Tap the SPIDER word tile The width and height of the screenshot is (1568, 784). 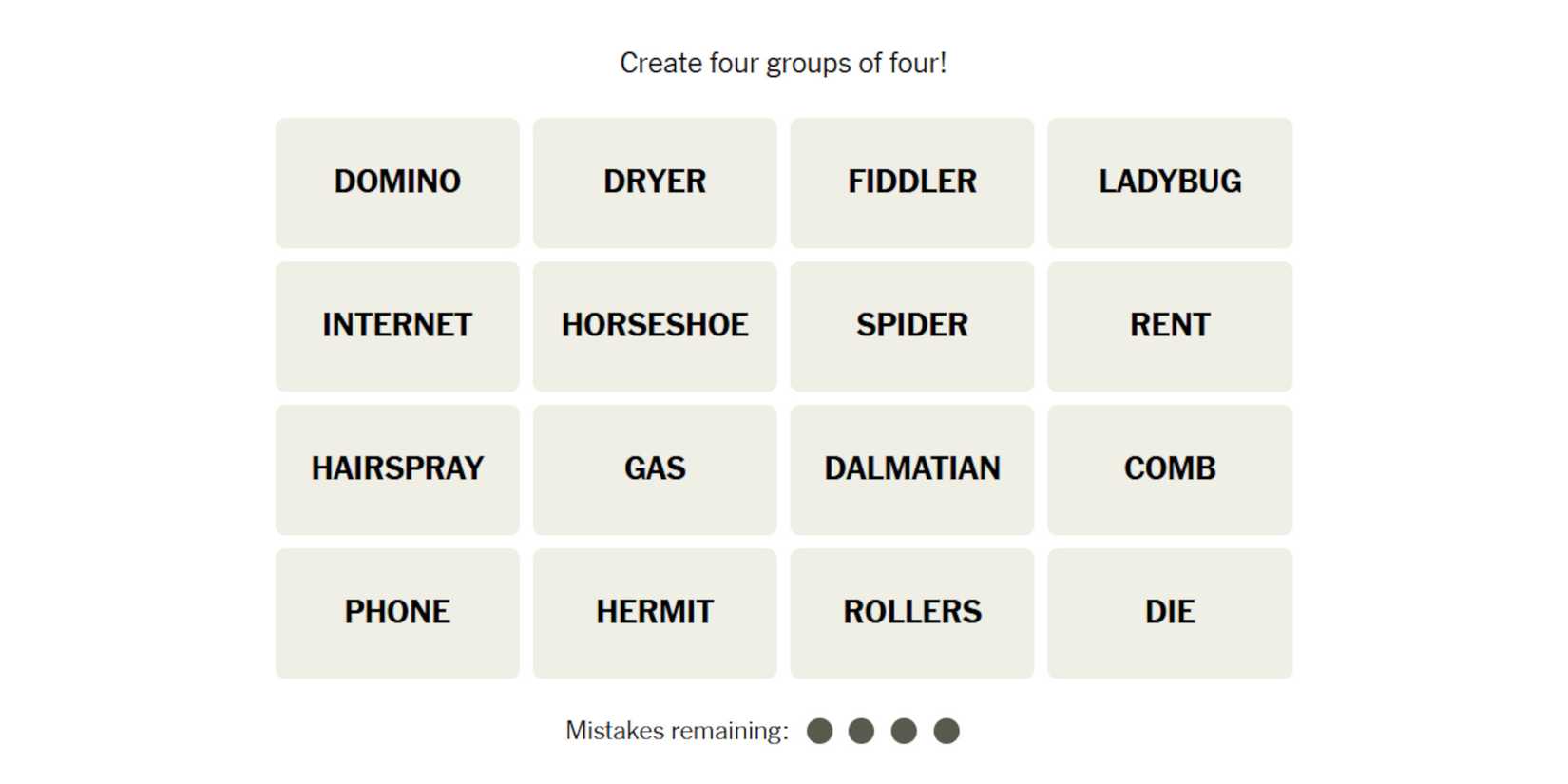(912, 326)
